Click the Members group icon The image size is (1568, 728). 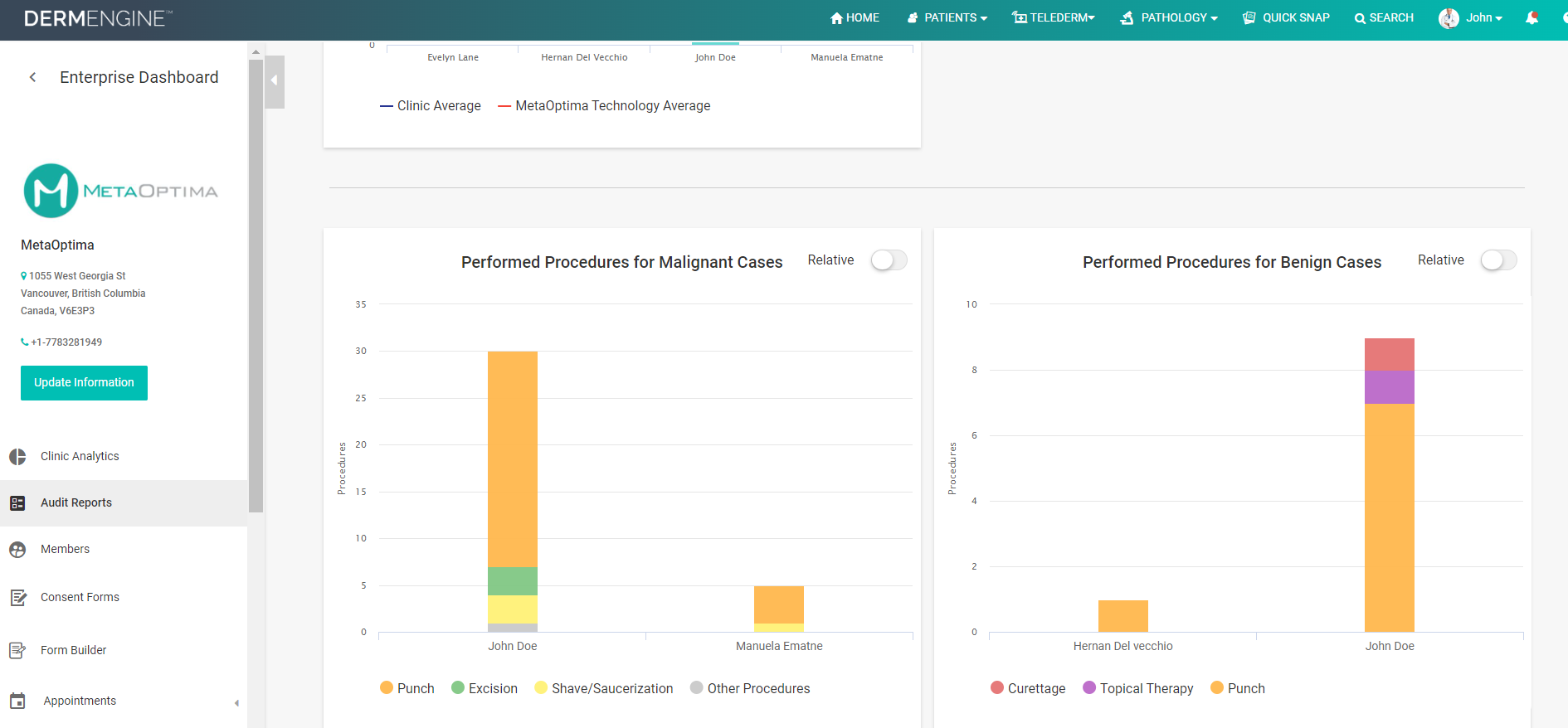tap(17, 550)
